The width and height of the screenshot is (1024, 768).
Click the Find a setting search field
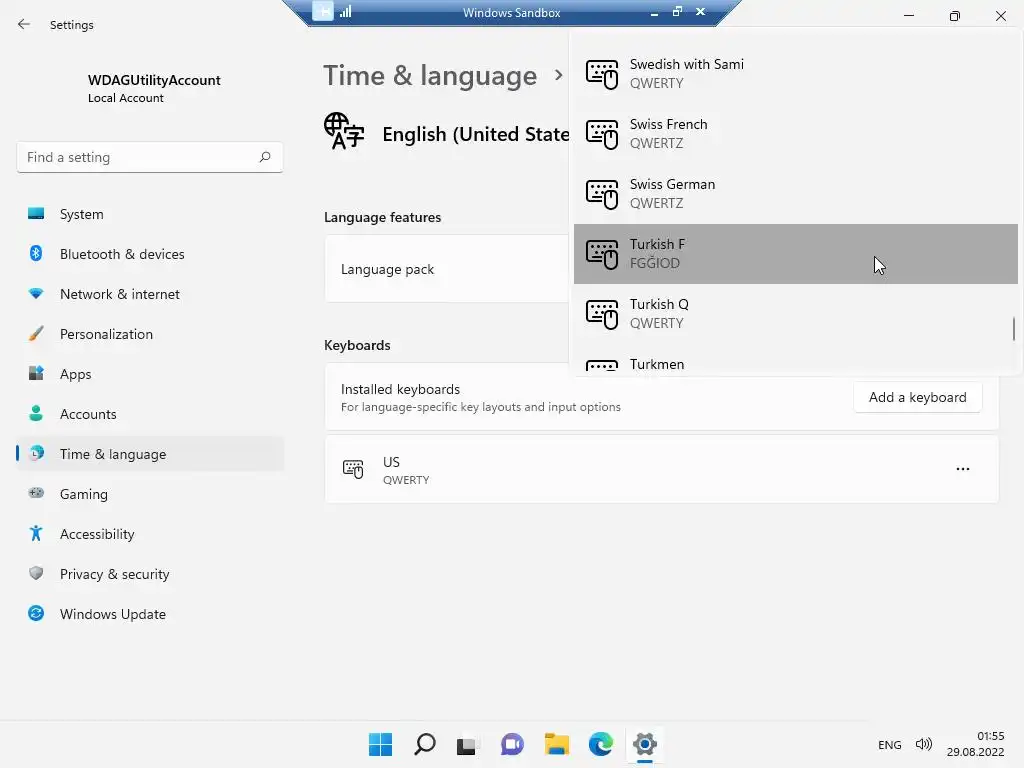150,157
